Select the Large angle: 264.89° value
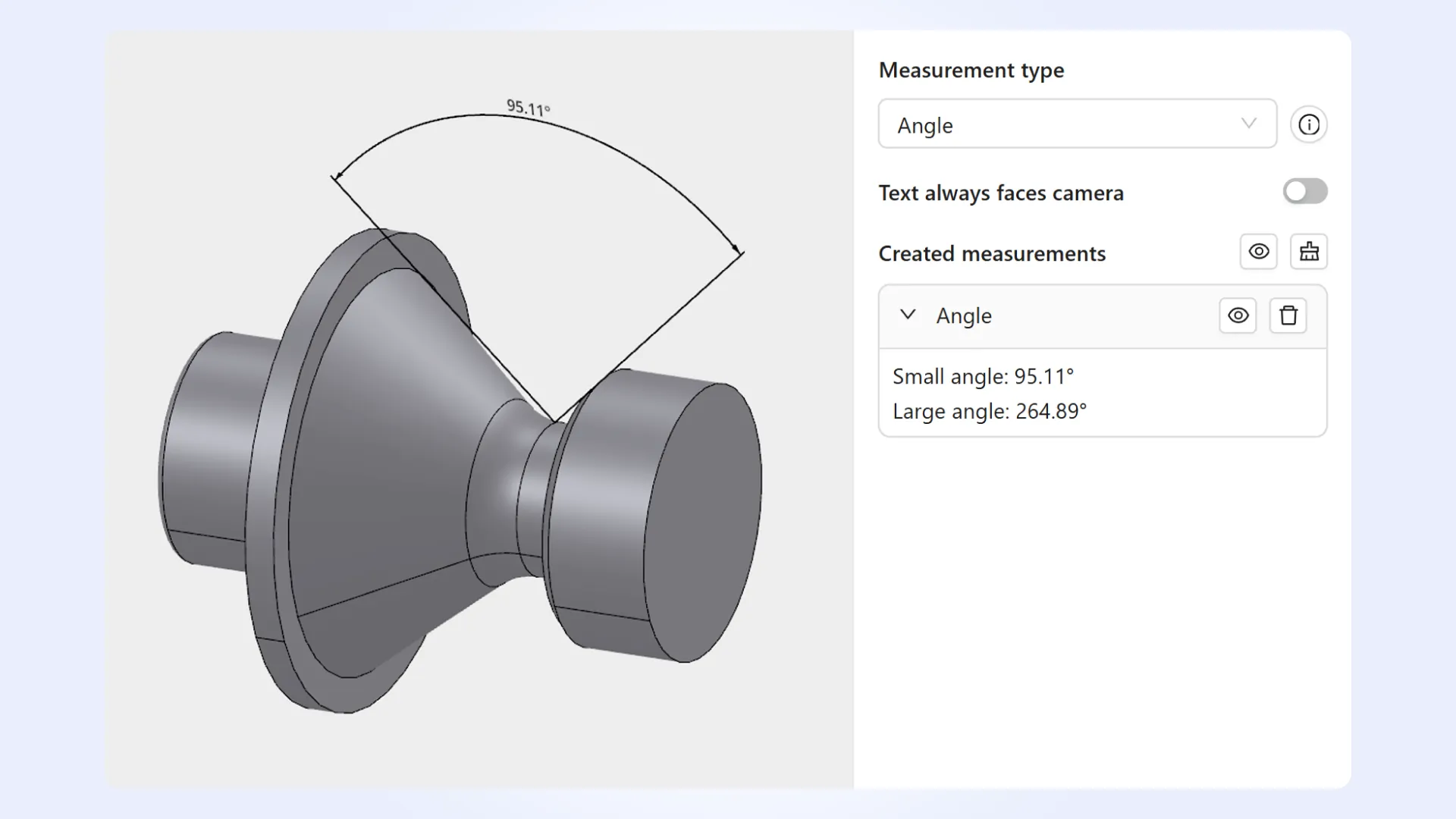1456x819 pixels. coord(990,411)
